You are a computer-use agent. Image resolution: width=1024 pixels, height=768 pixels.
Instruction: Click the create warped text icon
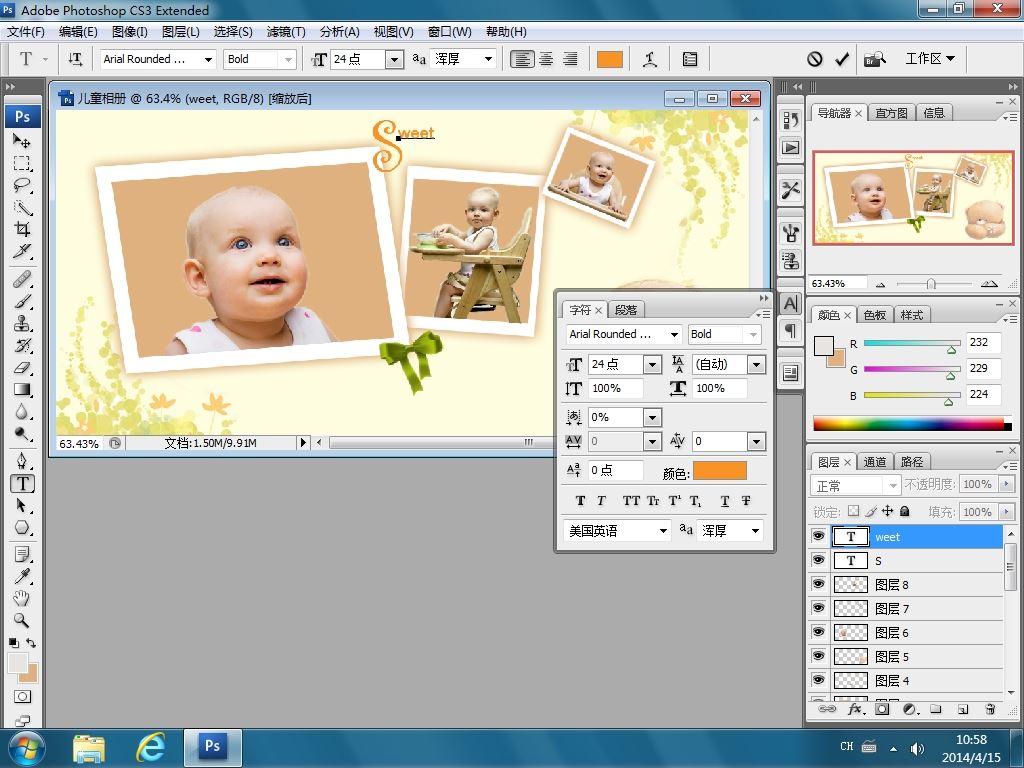pyautogui.click(x=650, y=59)
